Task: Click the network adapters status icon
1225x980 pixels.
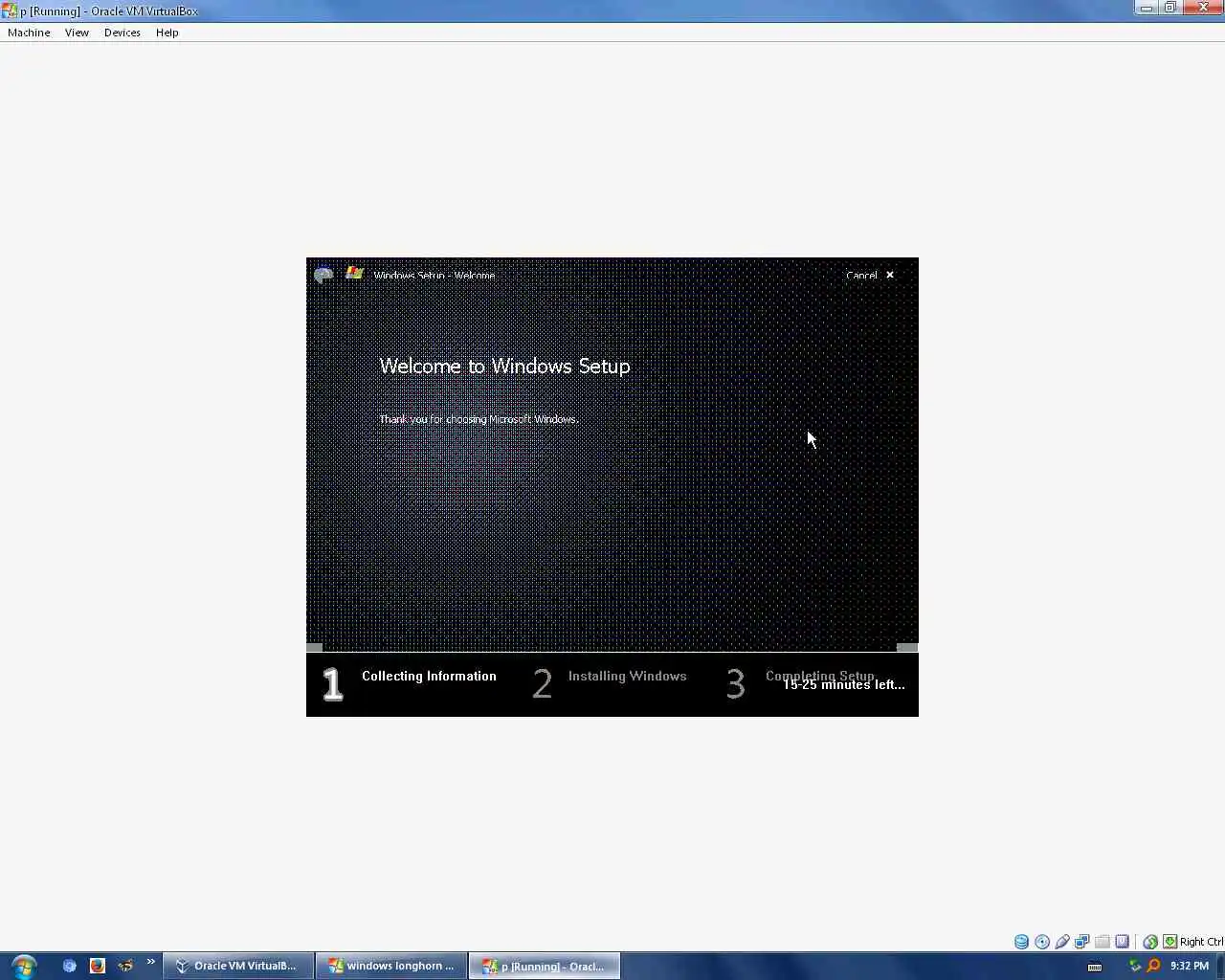Action: [1082, 942]
